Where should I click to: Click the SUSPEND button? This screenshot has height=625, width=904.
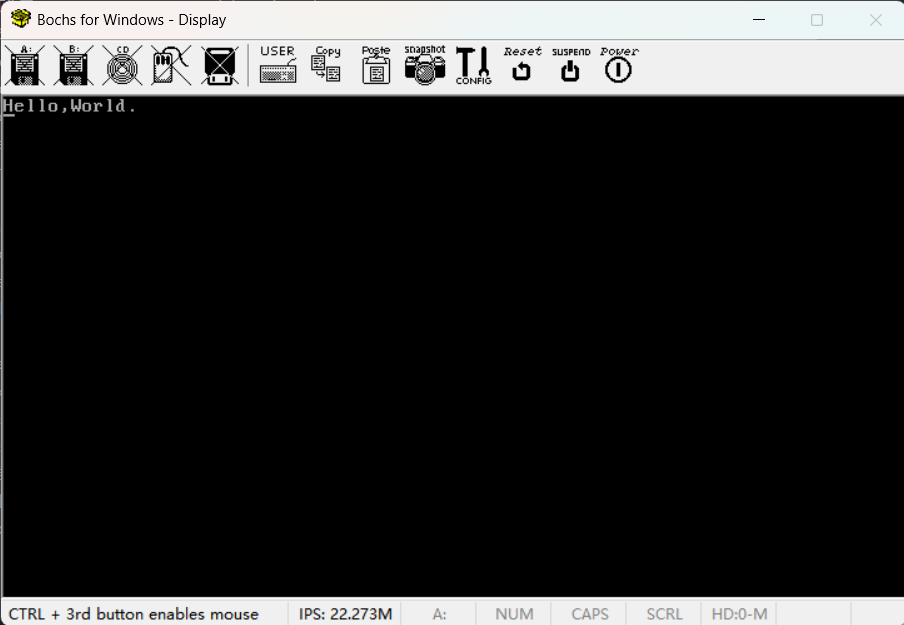point(570,65)
